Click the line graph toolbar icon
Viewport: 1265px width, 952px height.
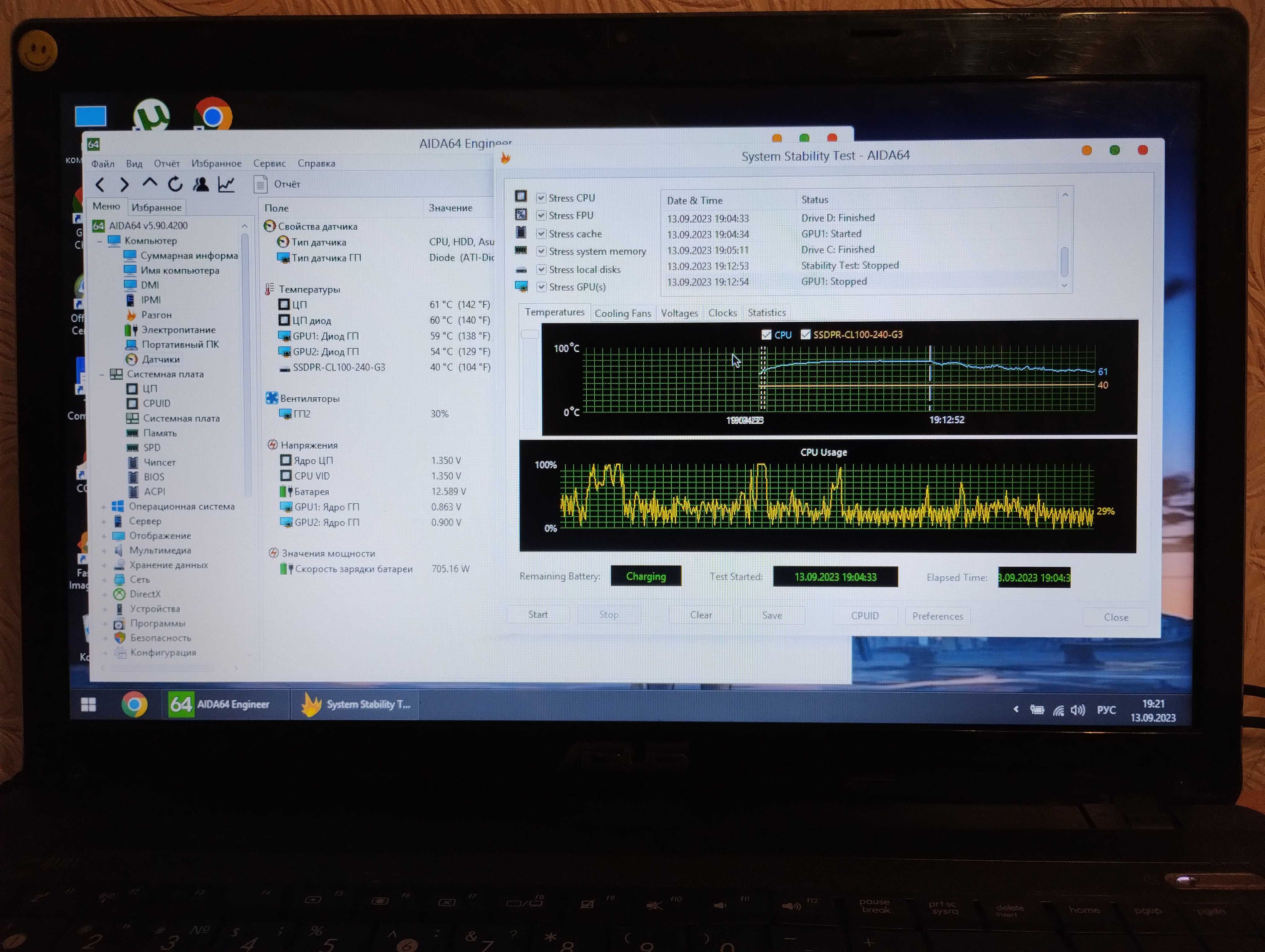pos(226,184)
